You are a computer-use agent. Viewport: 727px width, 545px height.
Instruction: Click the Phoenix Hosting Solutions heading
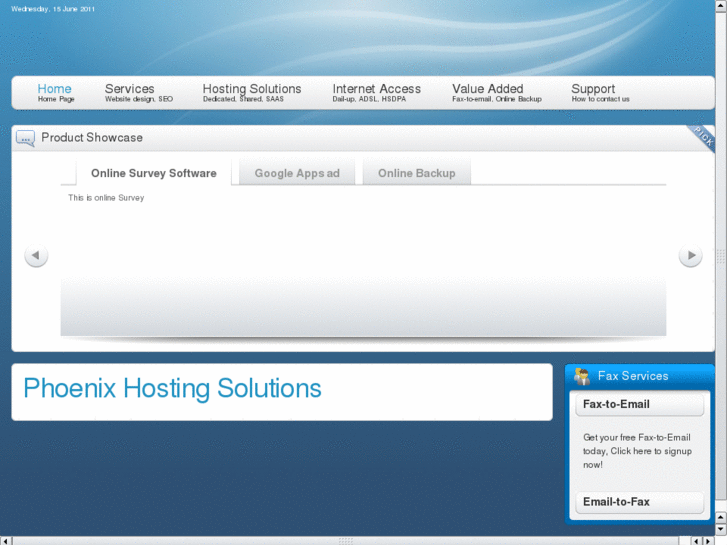point(172,388)
